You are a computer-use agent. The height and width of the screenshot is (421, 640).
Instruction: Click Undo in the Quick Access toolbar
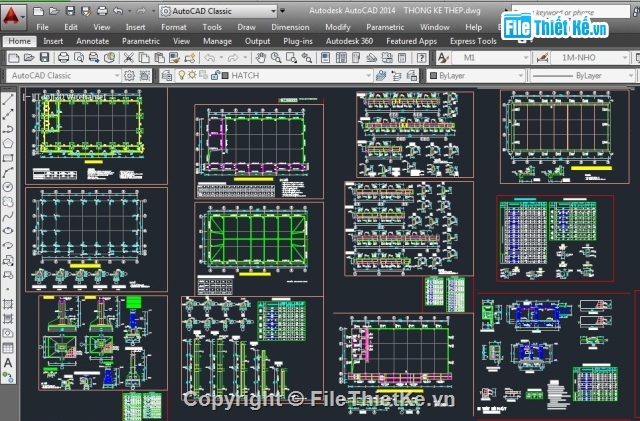[118, 11]
